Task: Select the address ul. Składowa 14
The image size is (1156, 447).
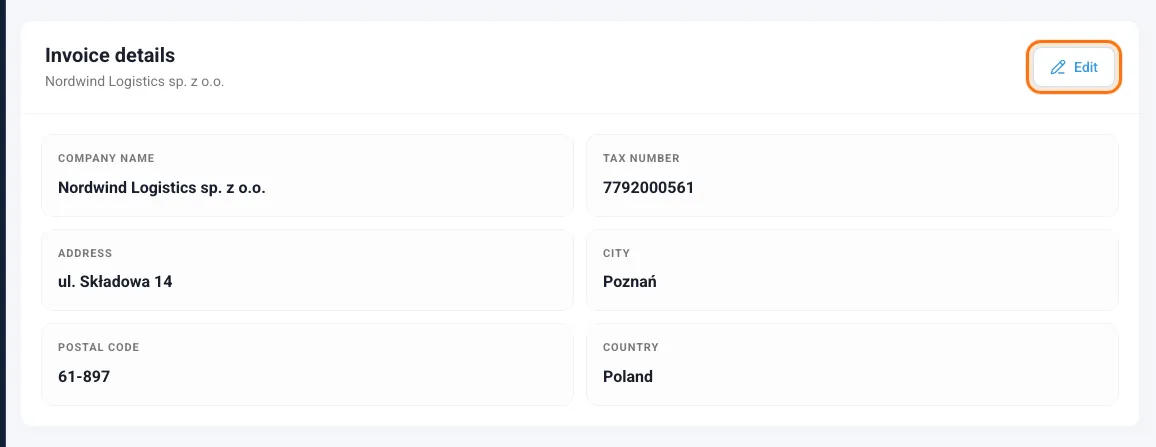Action: point(115,282)
